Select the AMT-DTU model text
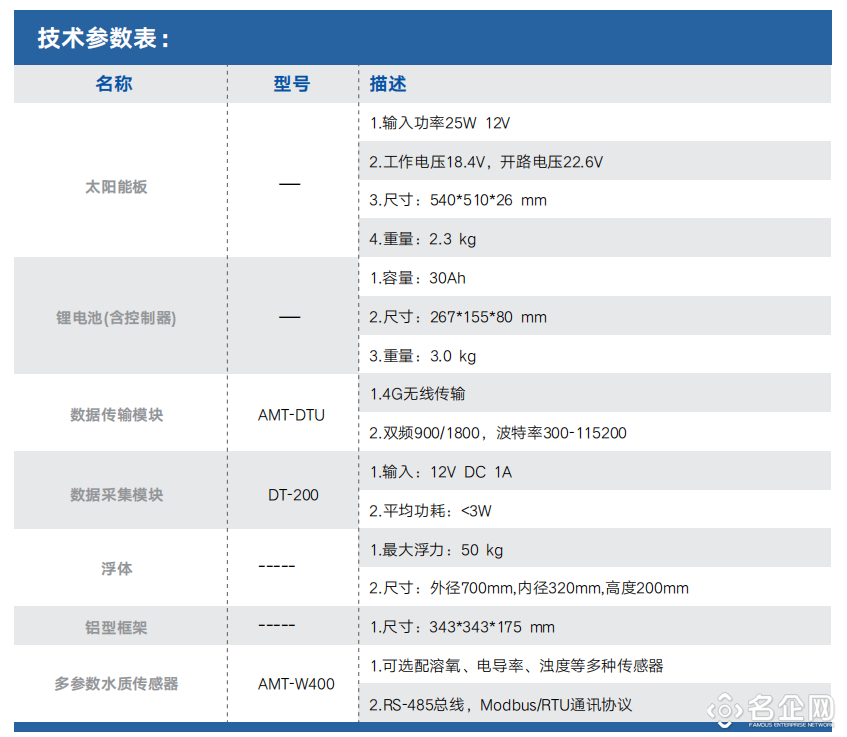The height and width of the screenshot is (737, 847). (x=291, y=415)
